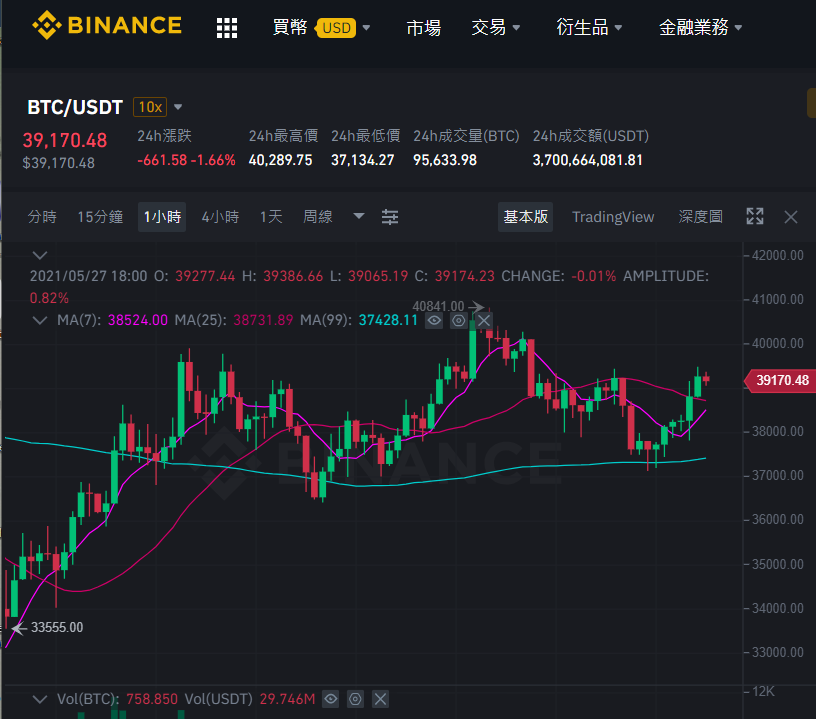Image resolution: width=816 pixels, height=719 pixels.
Task: Open Vol indicator settings gear icon
Action: tap(355, 699)
